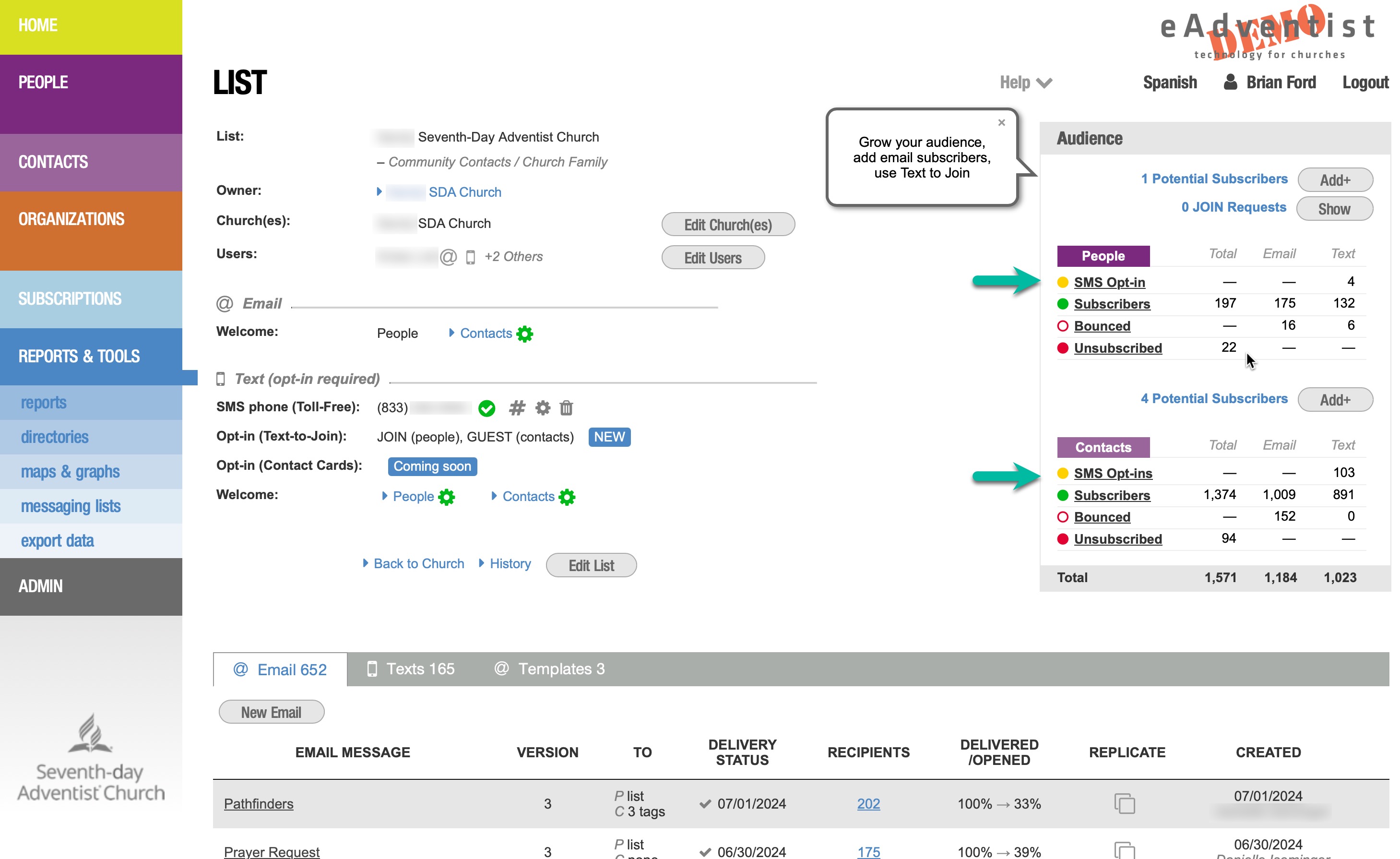1400x859 pixels.
Task: Click the hash icon next to SMS phone
Action: [516, 408]
